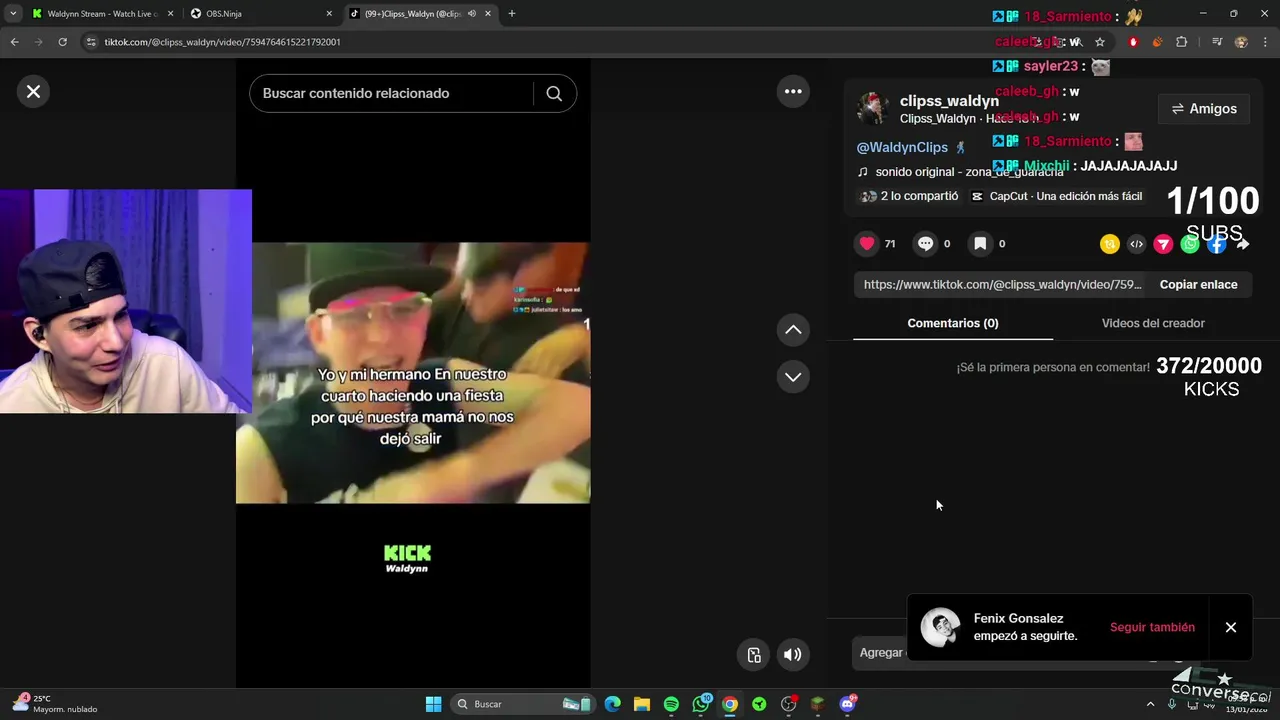Open the weather widget 25°C
Image resolution: width=1280 pixels, height=720 pixels.
tap(55, 704)
